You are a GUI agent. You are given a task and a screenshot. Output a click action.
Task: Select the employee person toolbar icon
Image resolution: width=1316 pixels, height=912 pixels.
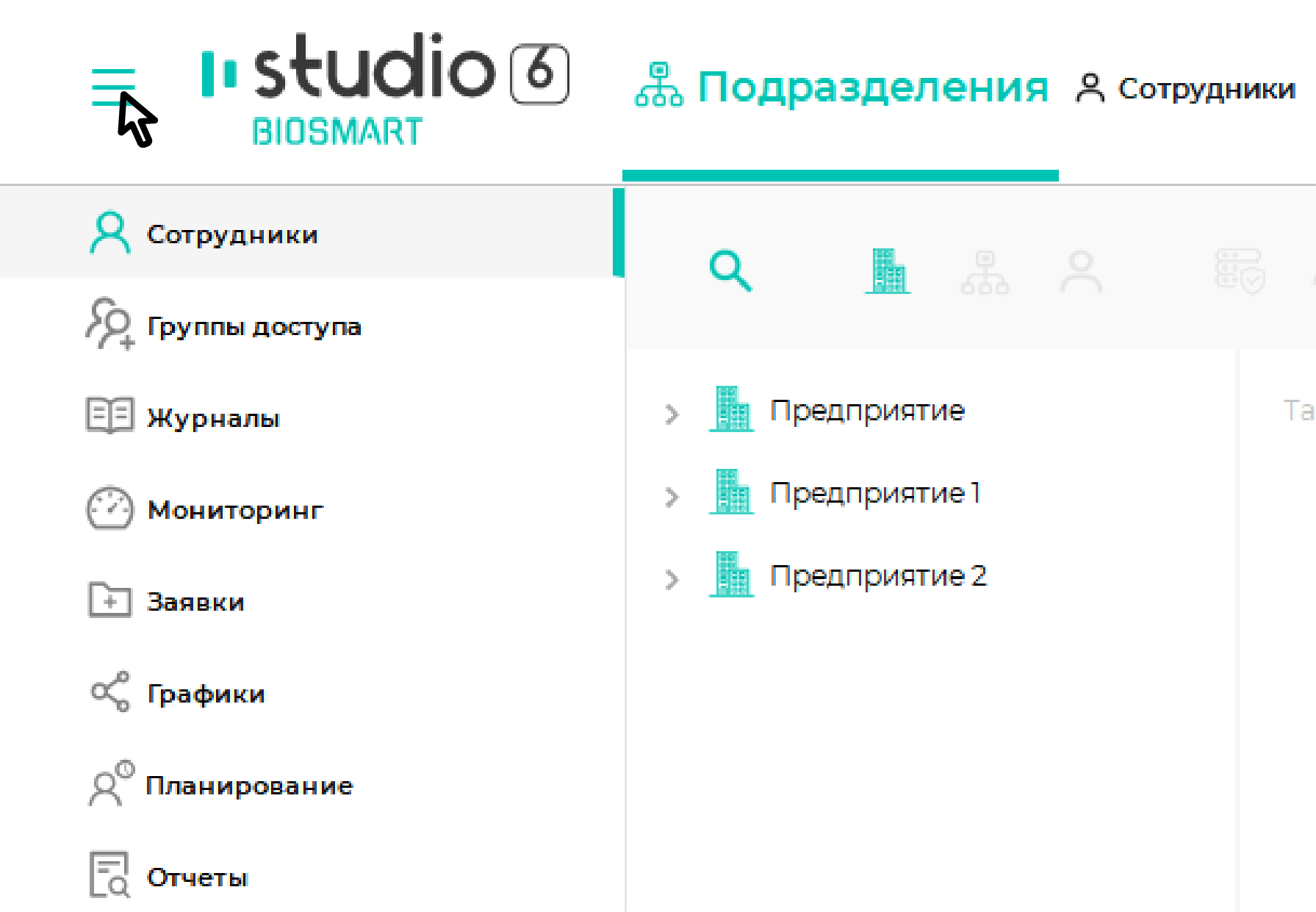tap(1081, 272)
